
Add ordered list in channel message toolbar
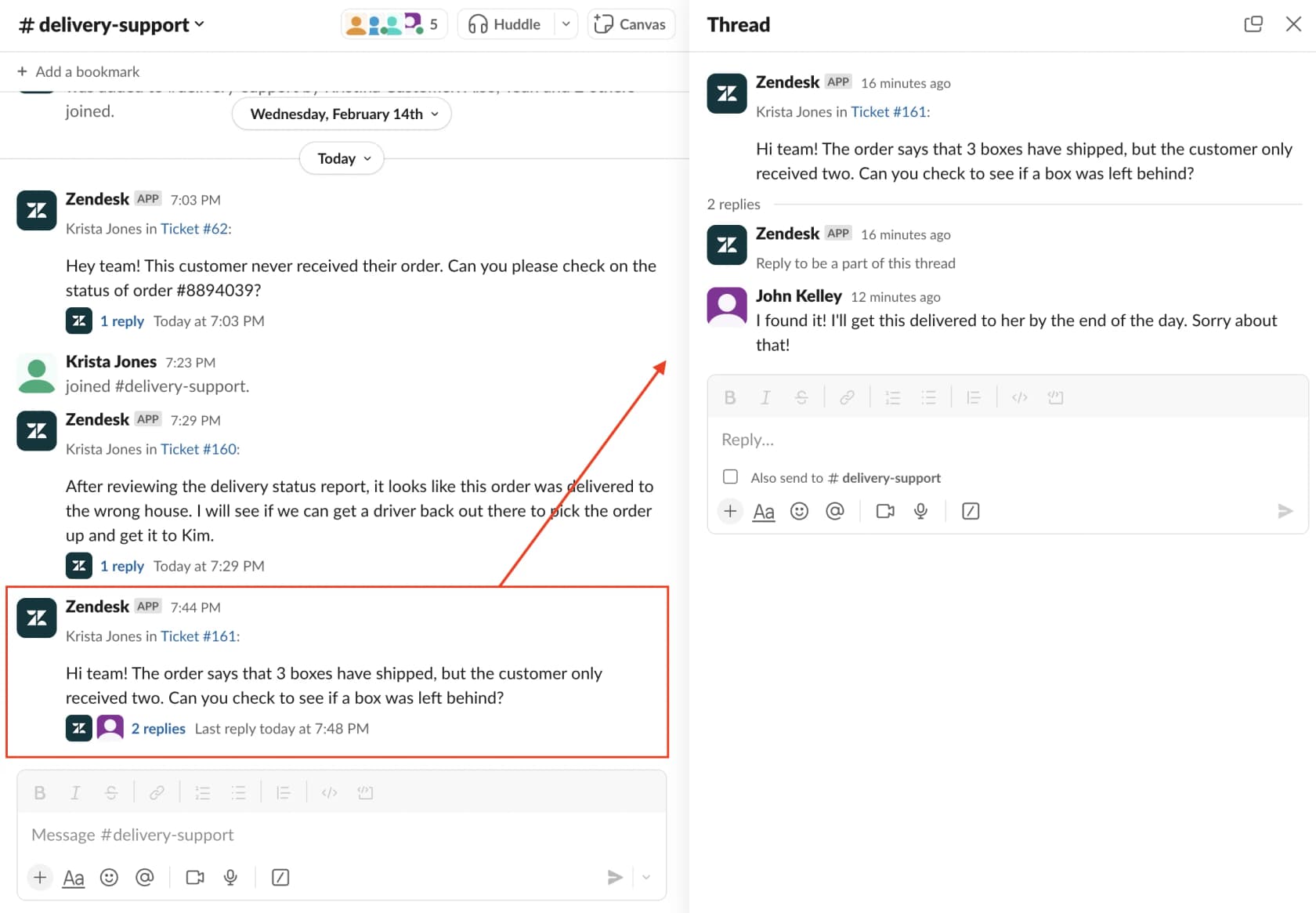[x=202, y=793]
